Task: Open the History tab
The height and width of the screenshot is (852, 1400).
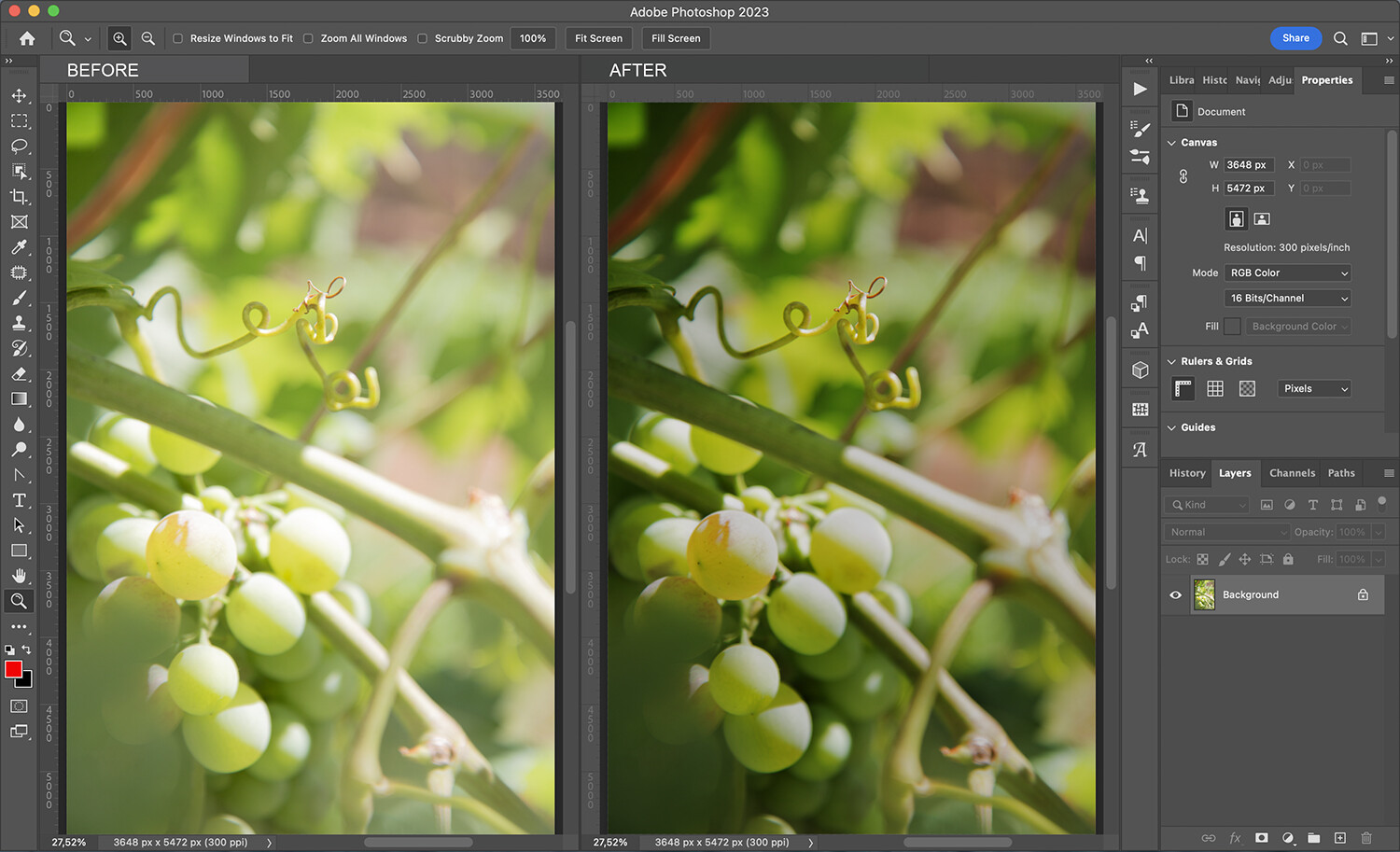Action: 1187,473
